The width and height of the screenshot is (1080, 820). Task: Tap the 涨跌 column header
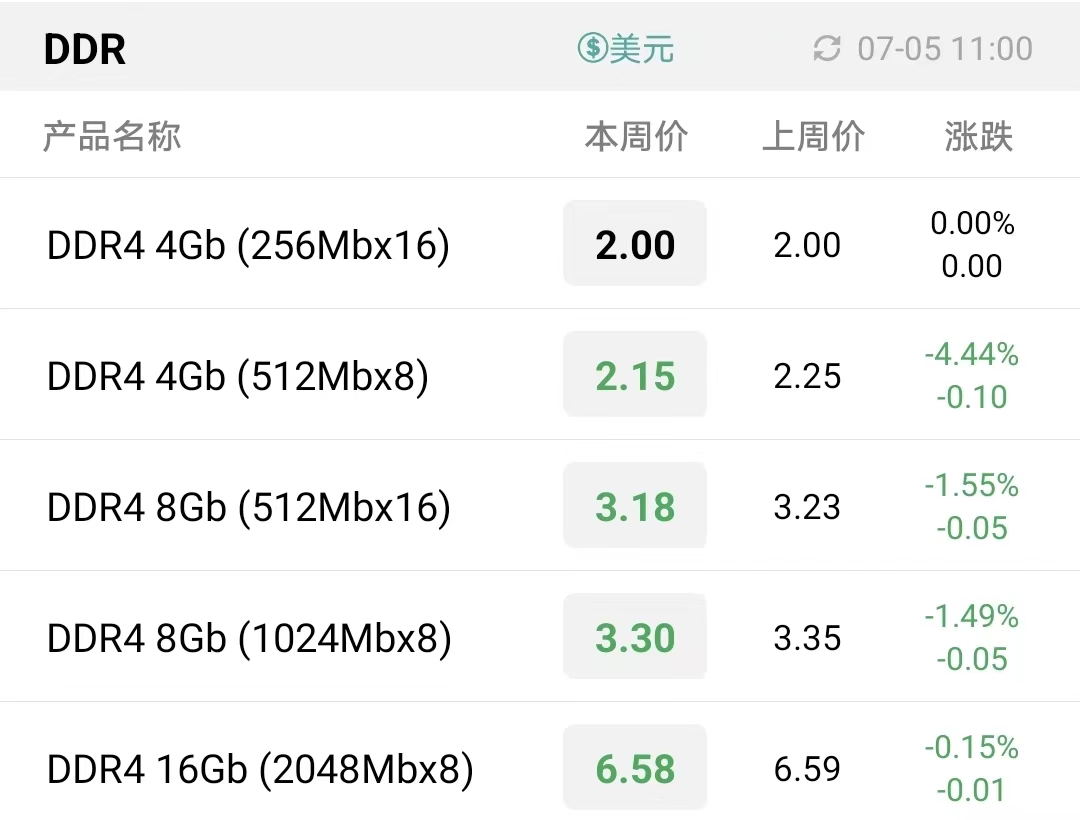coord(978,136)
